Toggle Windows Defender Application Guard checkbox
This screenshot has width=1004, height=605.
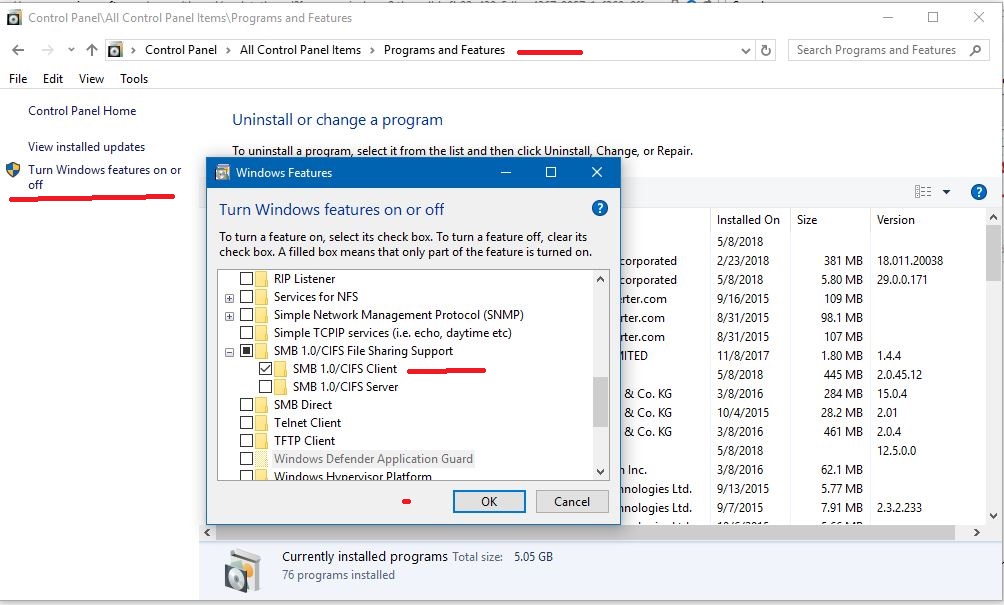[x=247, y=458]
